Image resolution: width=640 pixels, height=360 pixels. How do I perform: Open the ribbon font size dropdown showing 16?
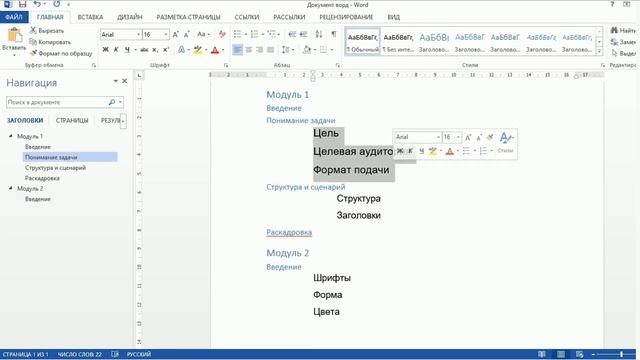point(166,35)
